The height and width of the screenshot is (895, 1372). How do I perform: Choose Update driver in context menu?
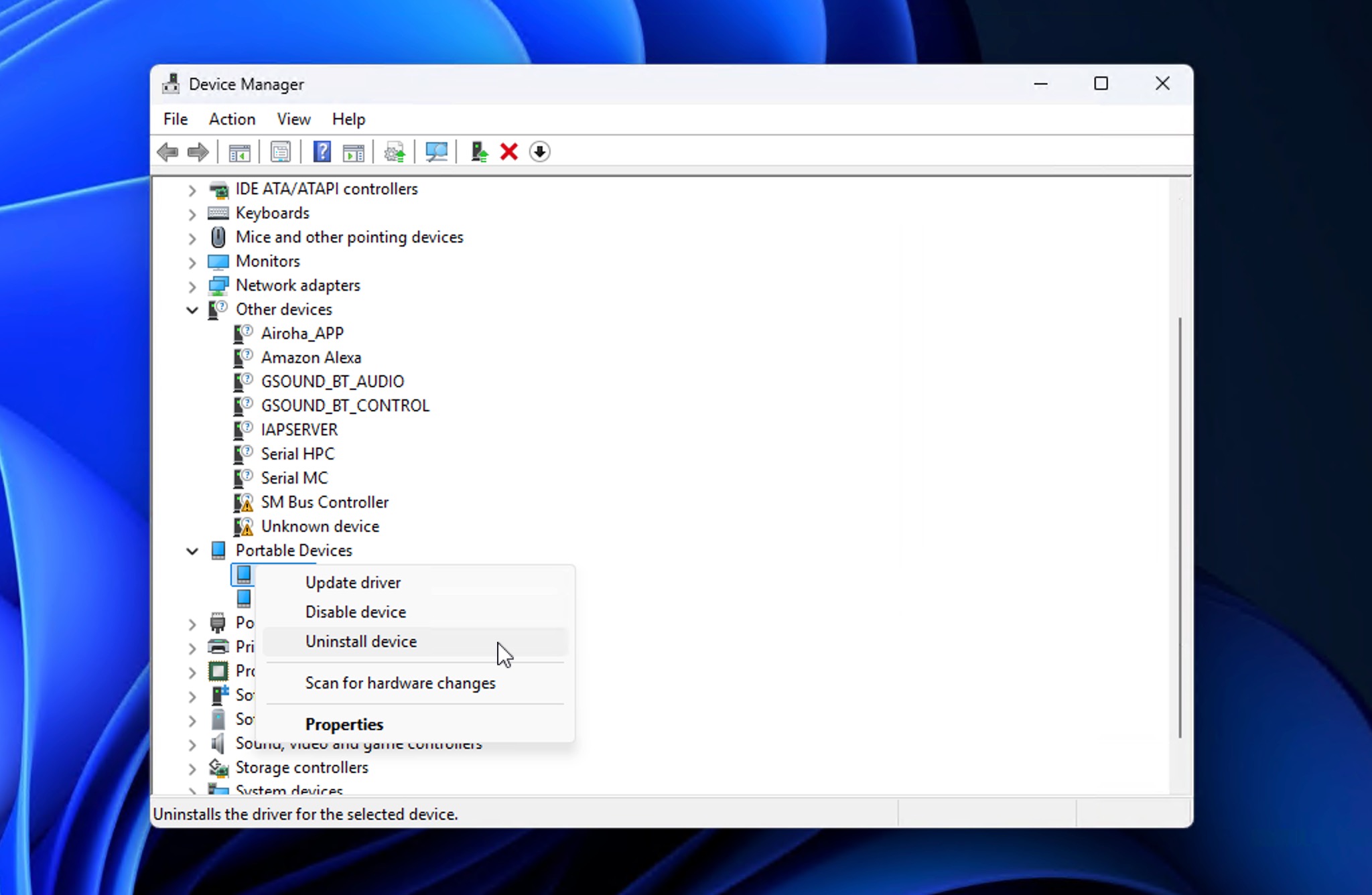353,582
